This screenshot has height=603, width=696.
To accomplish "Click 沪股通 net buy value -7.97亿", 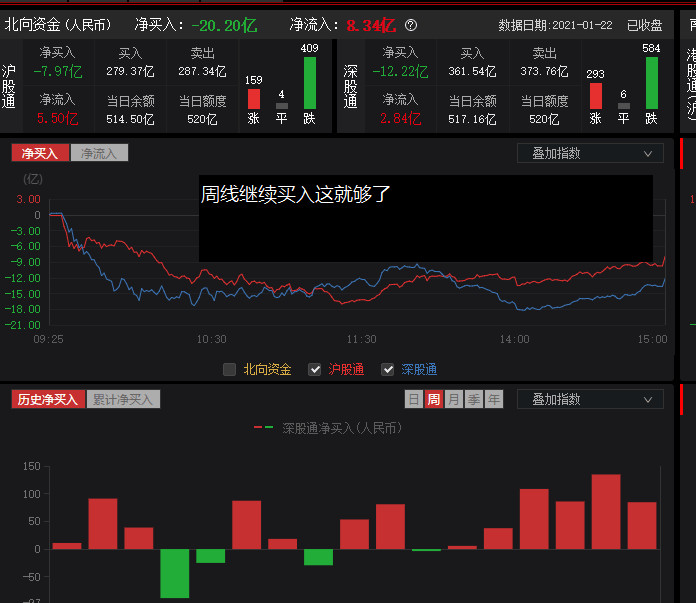I will click(x=58, y=71).
